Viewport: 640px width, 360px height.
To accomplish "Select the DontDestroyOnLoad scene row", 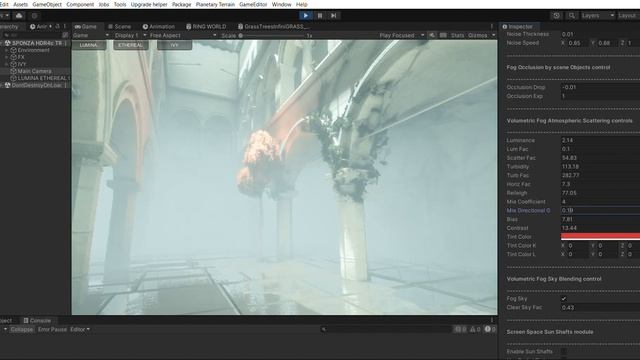I will [35, 85].
